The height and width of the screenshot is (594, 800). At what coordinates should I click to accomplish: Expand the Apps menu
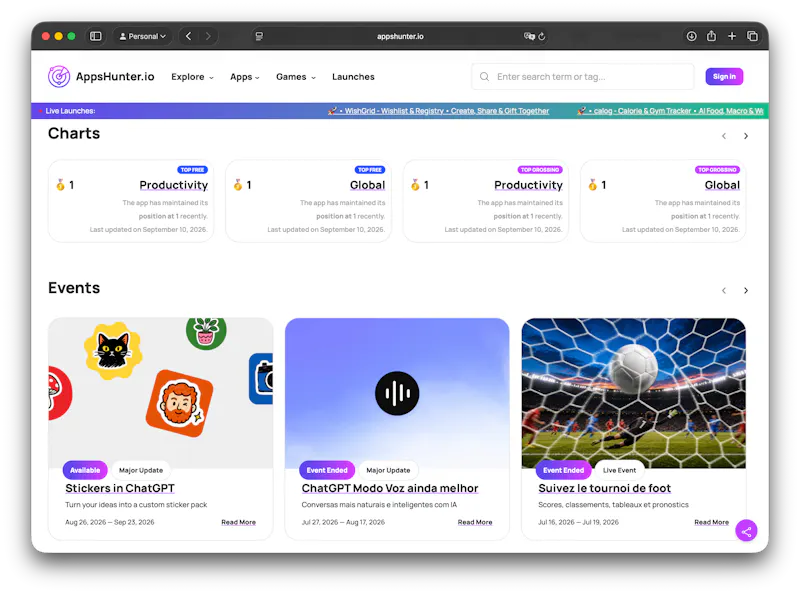[x=245, y=77]
